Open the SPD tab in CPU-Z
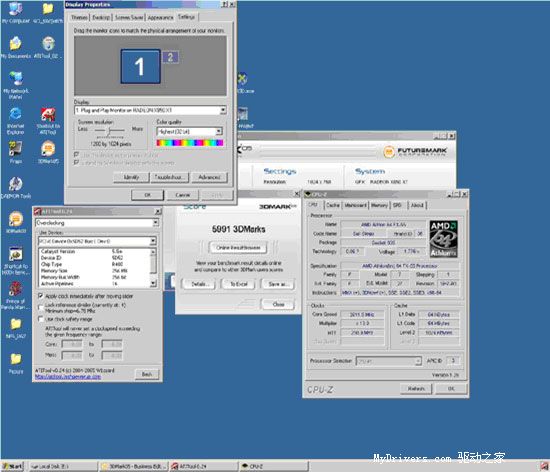This screenshot has width=550, height=472. pos(397,205)
